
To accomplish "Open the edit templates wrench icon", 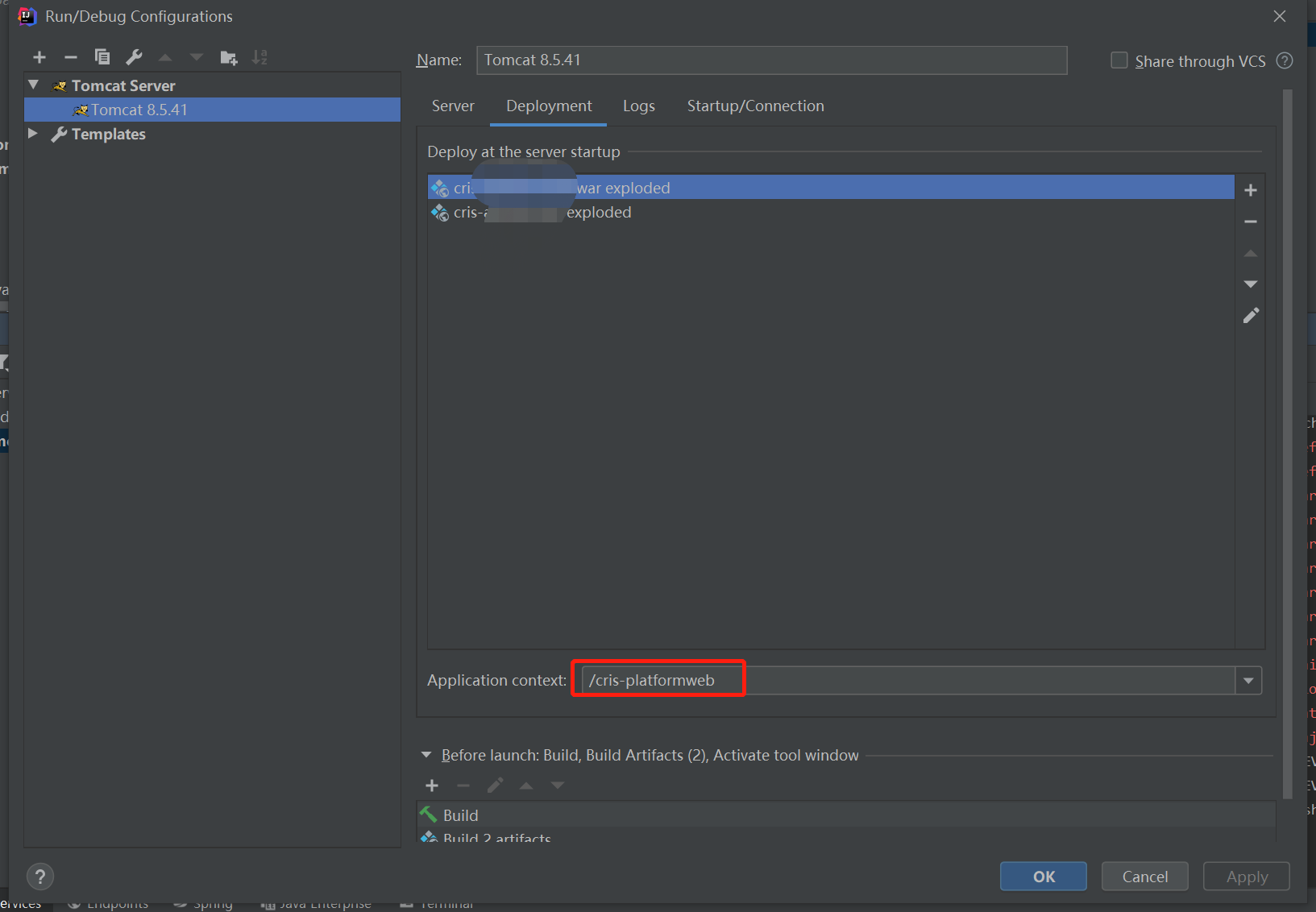I will [134, 57].
